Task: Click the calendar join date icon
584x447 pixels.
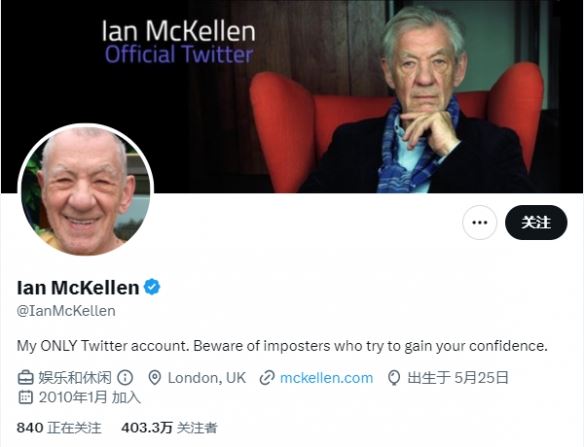Action: [x=25, y=397]
